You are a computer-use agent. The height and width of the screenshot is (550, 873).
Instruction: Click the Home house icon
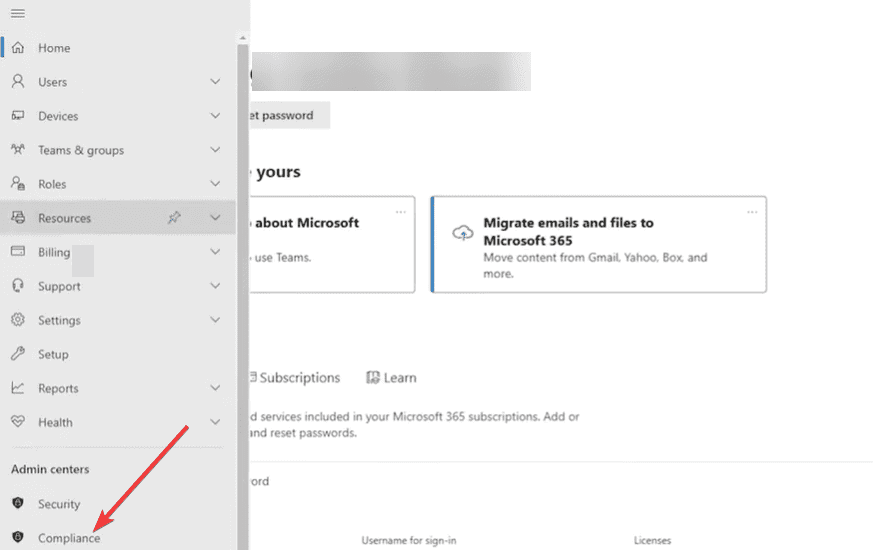coord(18,48)
